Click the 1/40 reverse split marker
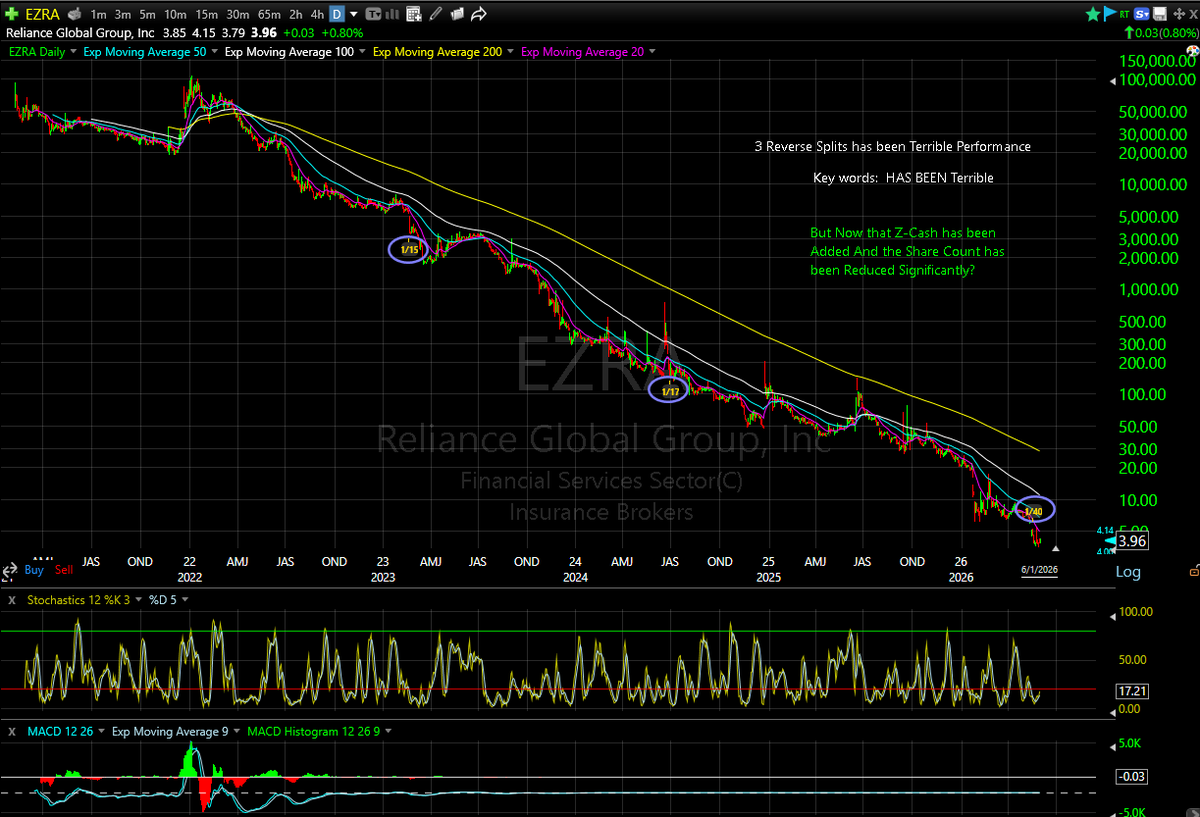1200x817 pixels. [1035, 511]
